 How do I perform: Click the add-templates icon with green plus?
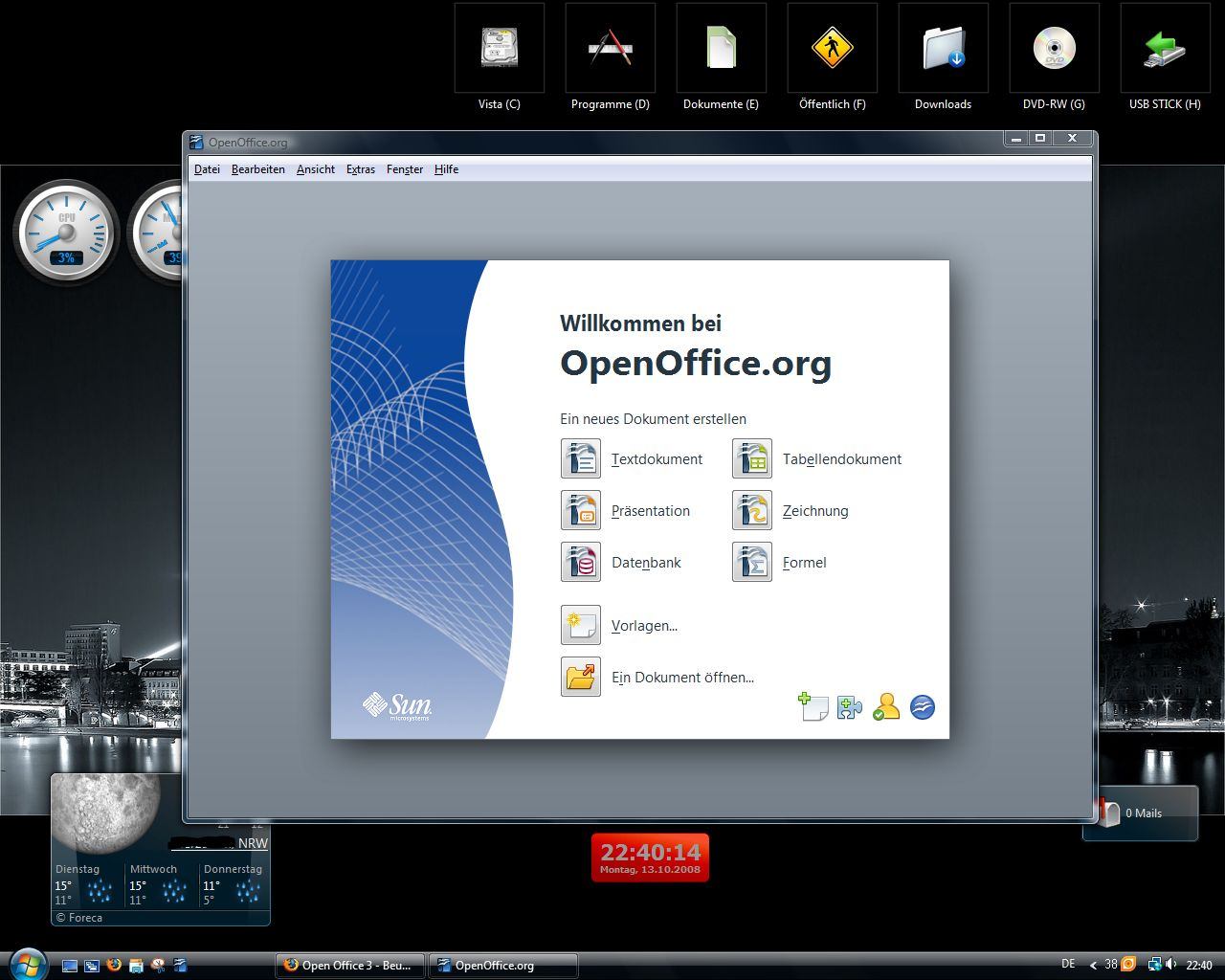coord(813,707)
